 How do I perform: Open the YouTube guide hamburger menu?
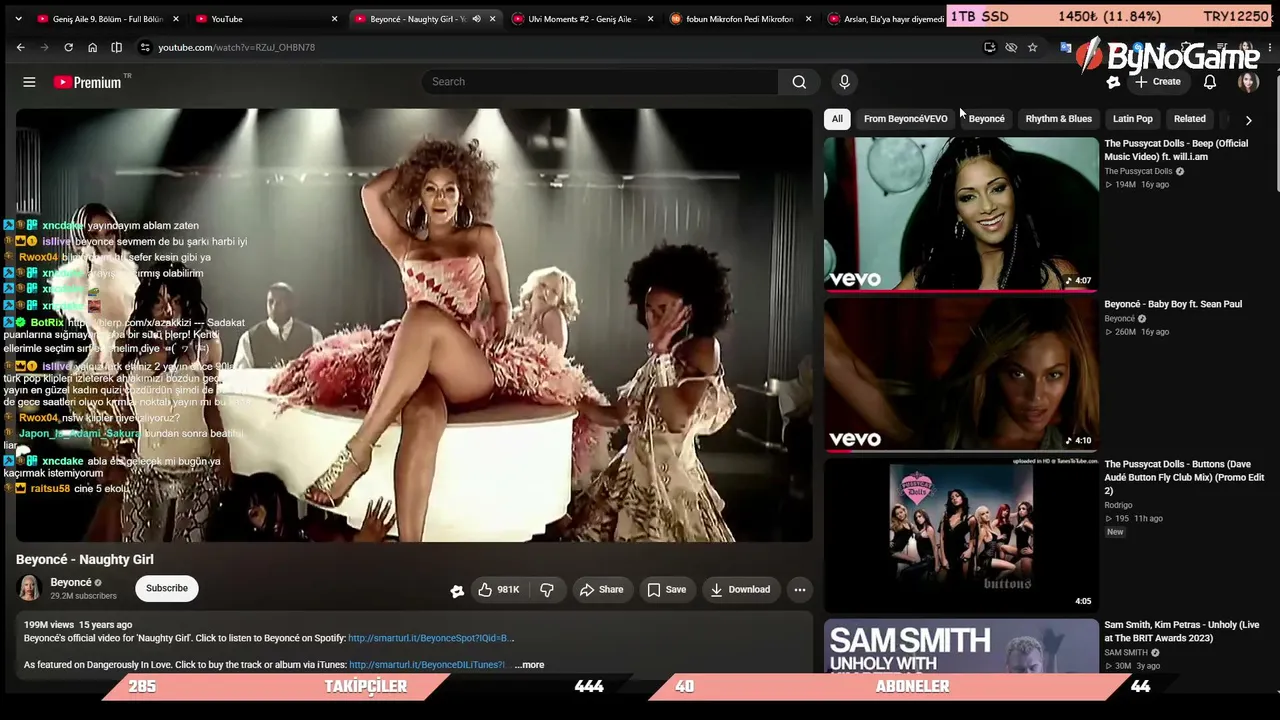click(x=29, y=82)
